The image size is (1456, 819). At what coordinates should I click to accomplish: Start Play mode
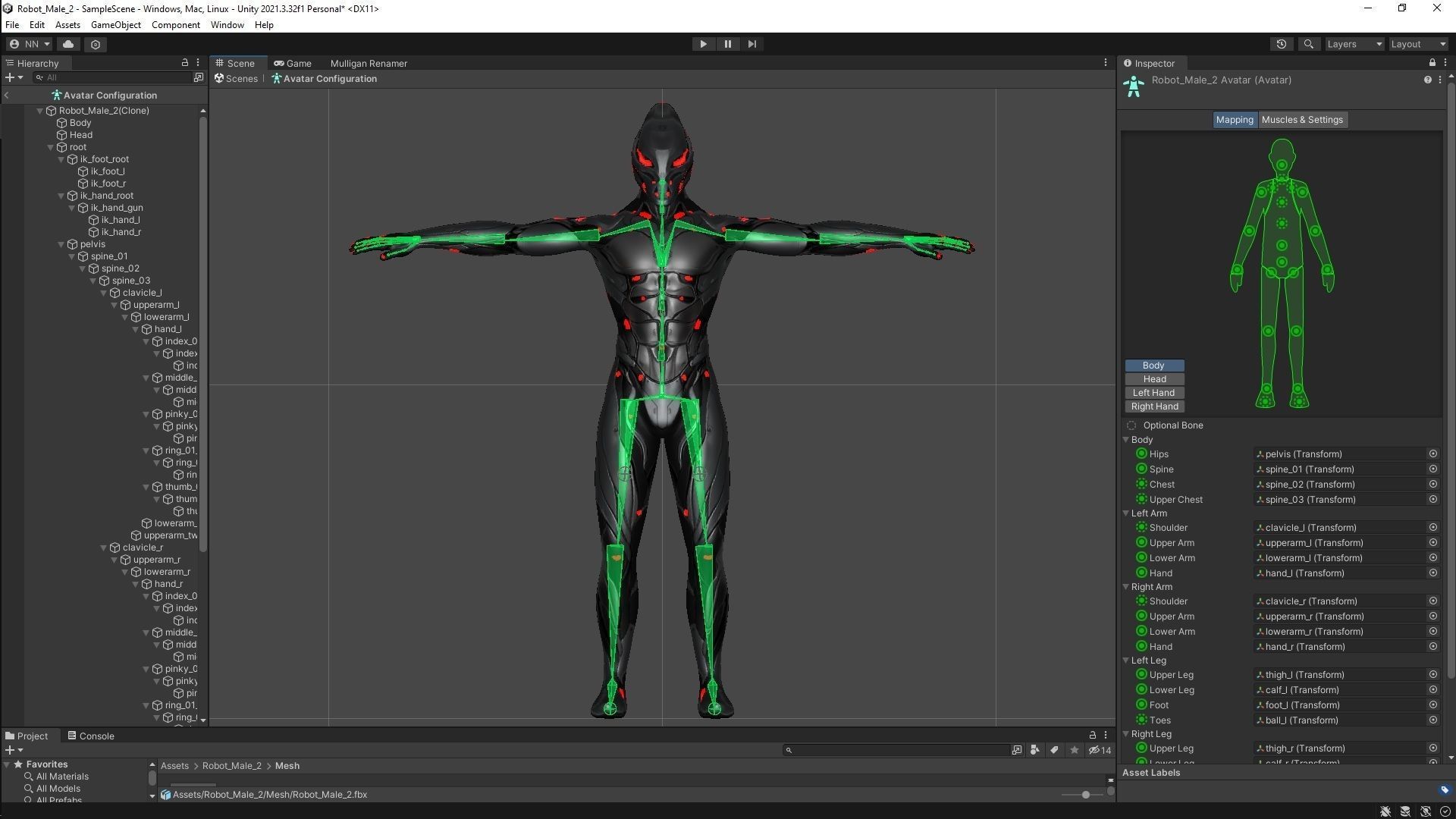click(703, 44)
